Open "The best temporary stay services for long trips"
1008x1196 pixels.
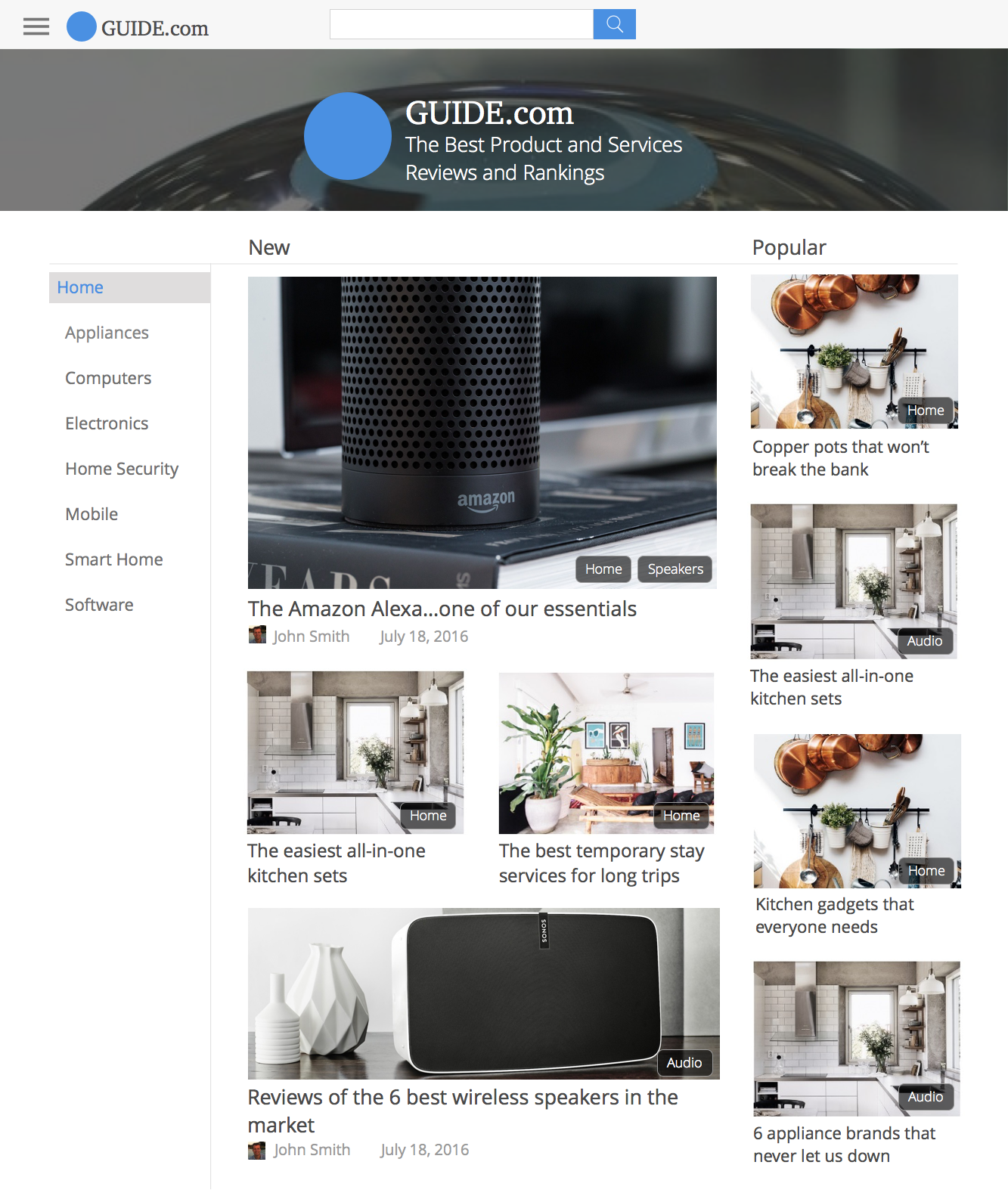[x=602, y=863]
